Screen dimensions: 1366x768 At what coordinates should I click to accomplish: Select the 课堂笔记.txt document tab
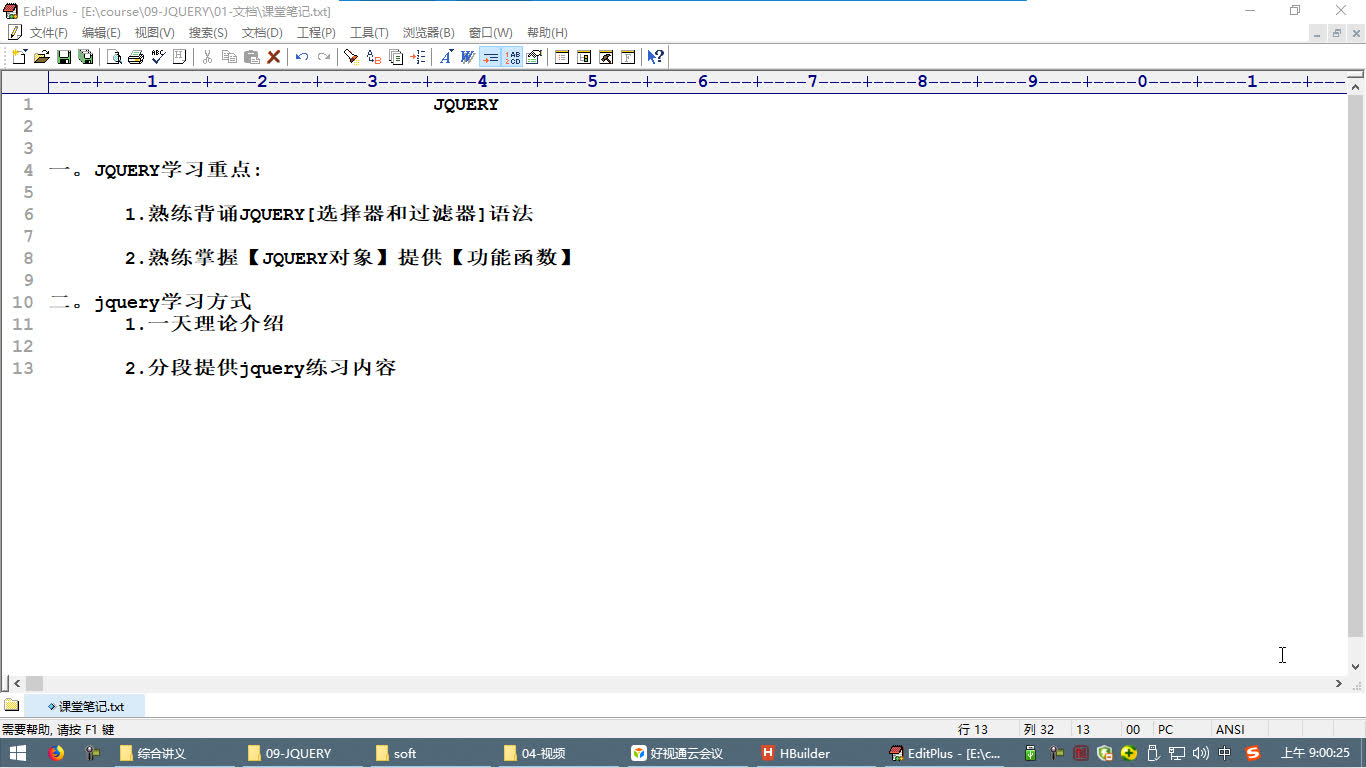click(85, 706)
